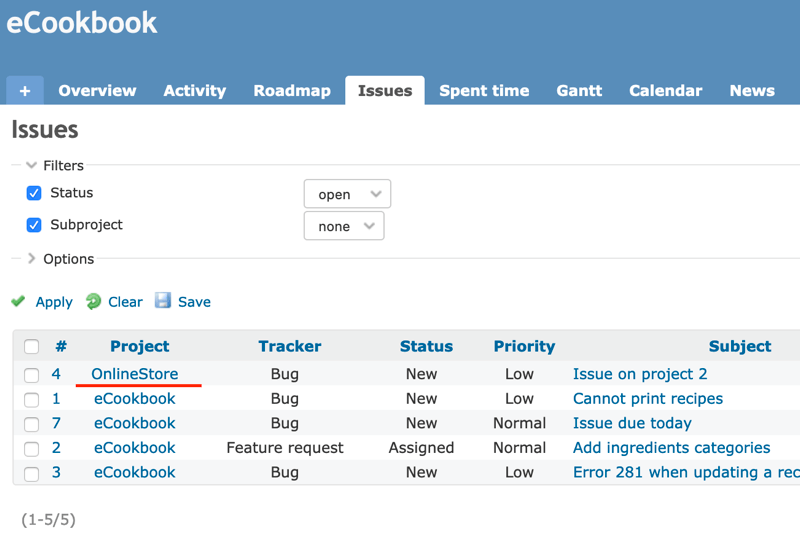This screenshot has height=552, width=800.
Task: Sort by the # column header
Action: coord(61,346)
